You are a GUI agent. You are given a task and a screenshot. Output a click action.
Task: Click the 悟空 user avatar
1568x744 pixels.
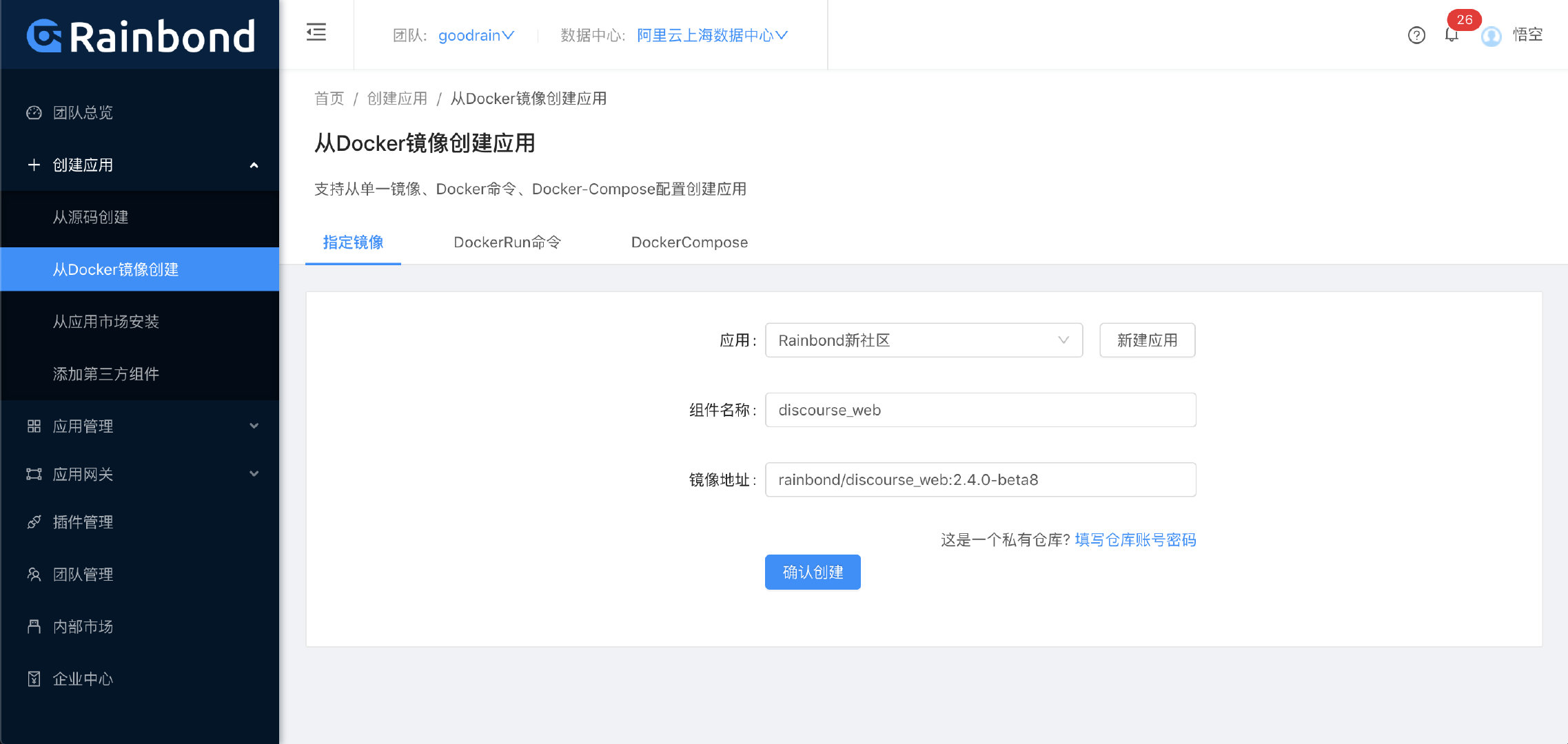(x=1491, y=37)
